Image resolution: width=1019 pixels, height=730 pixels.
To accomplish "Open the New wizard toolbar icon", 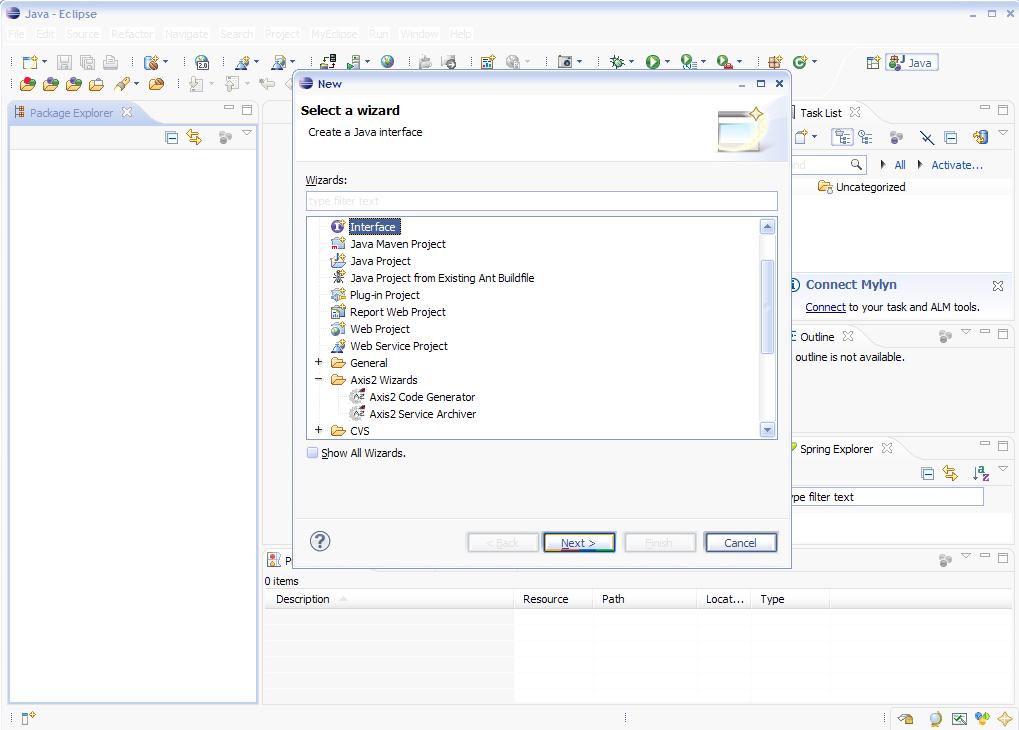I will tap(30, 62).
